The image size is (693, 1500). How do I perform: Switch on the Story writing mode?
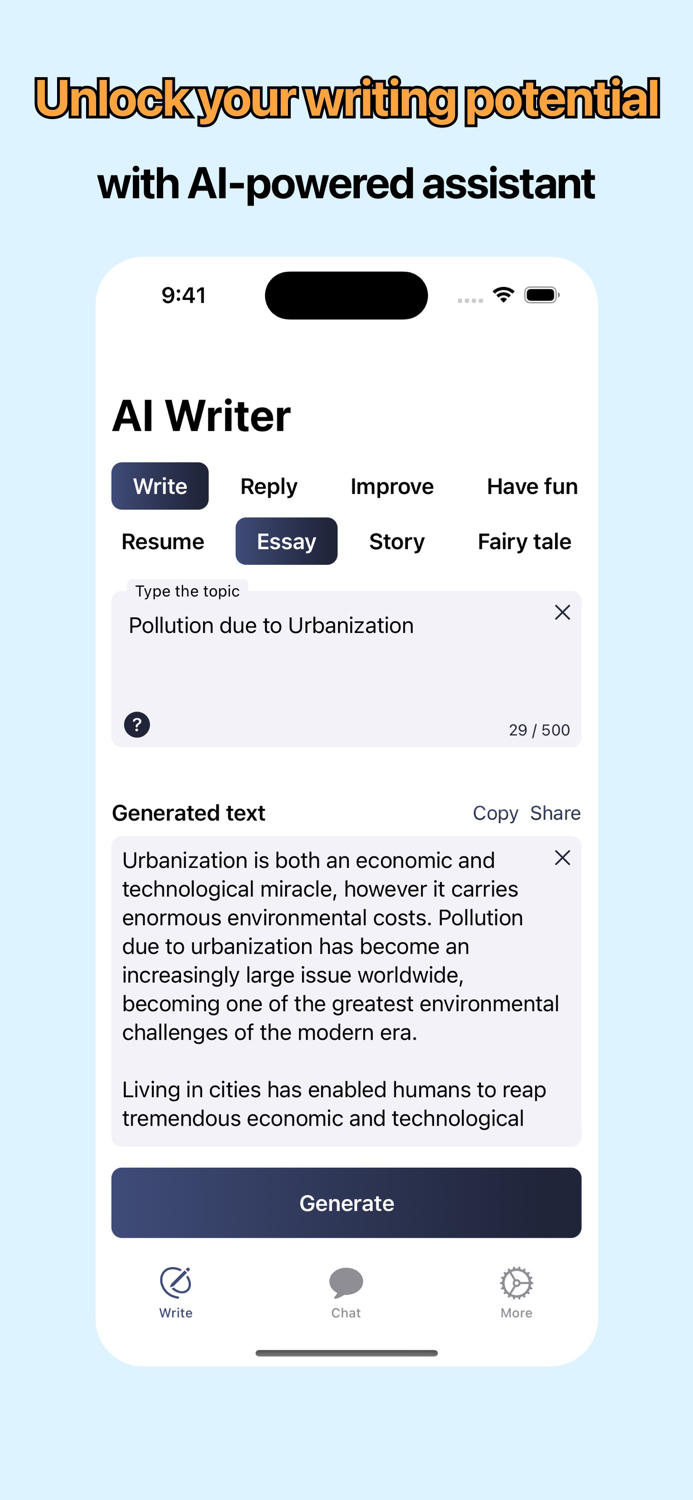pos(396,541)
